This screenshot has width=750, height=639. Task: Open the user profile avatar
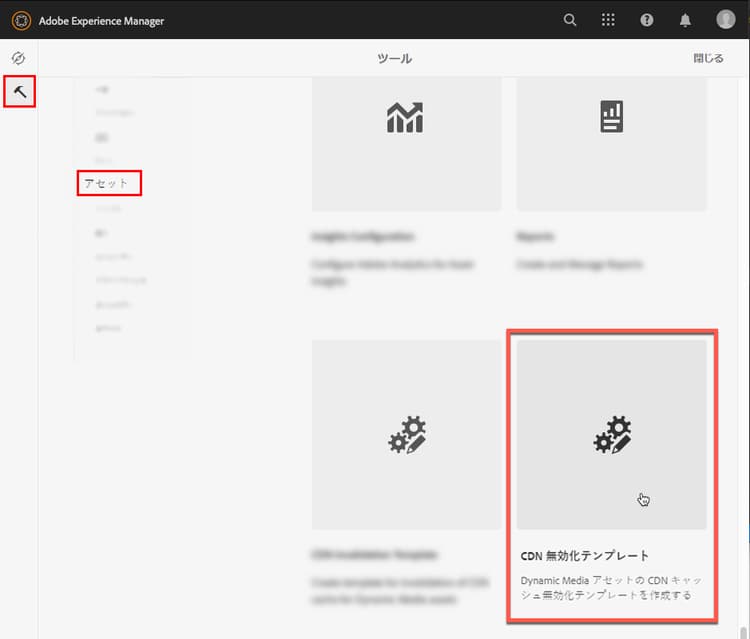click(x=726, y=20)
